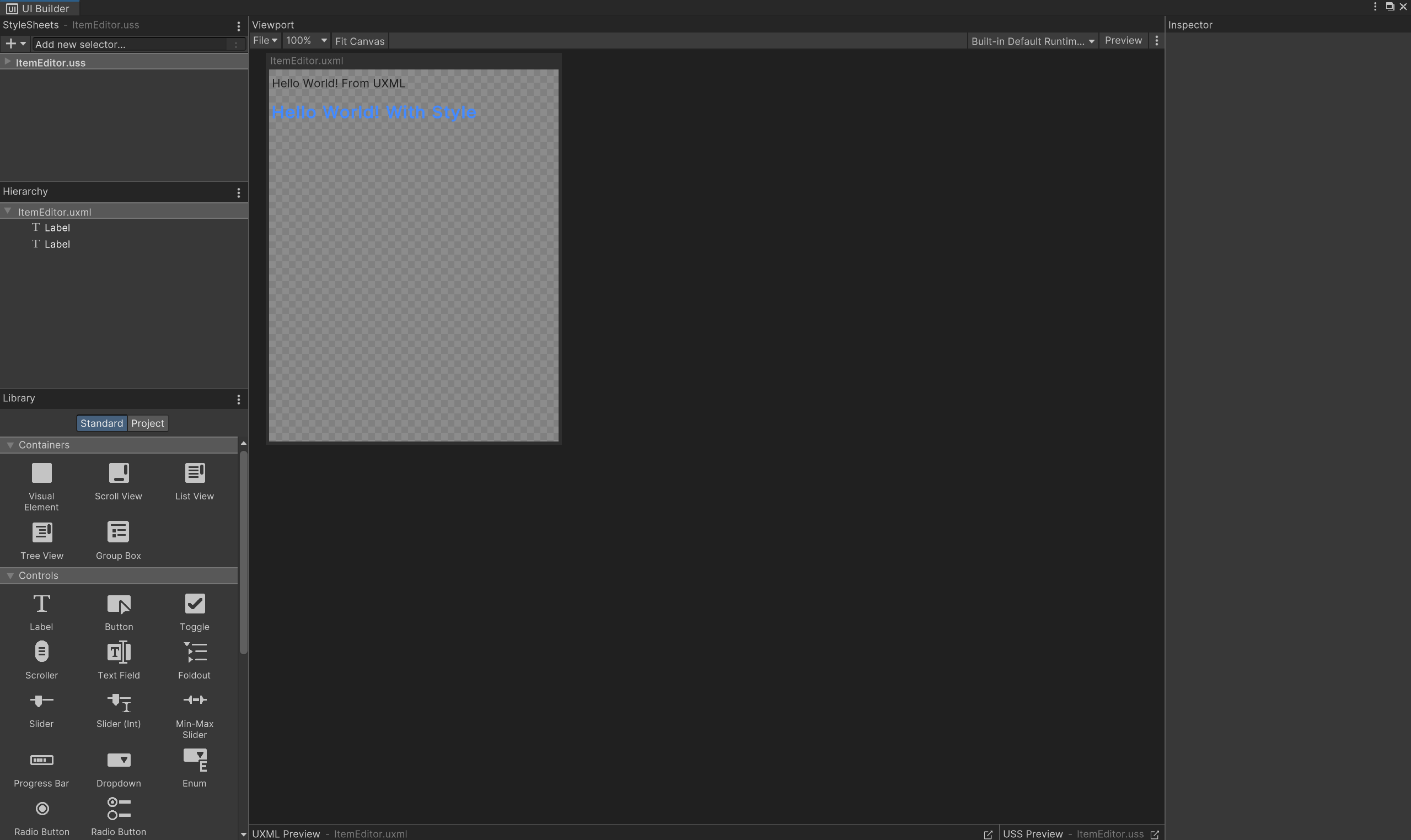The image size is (1411, 840).
Task: Choose the Enum control icon
Action: (195, 760)
